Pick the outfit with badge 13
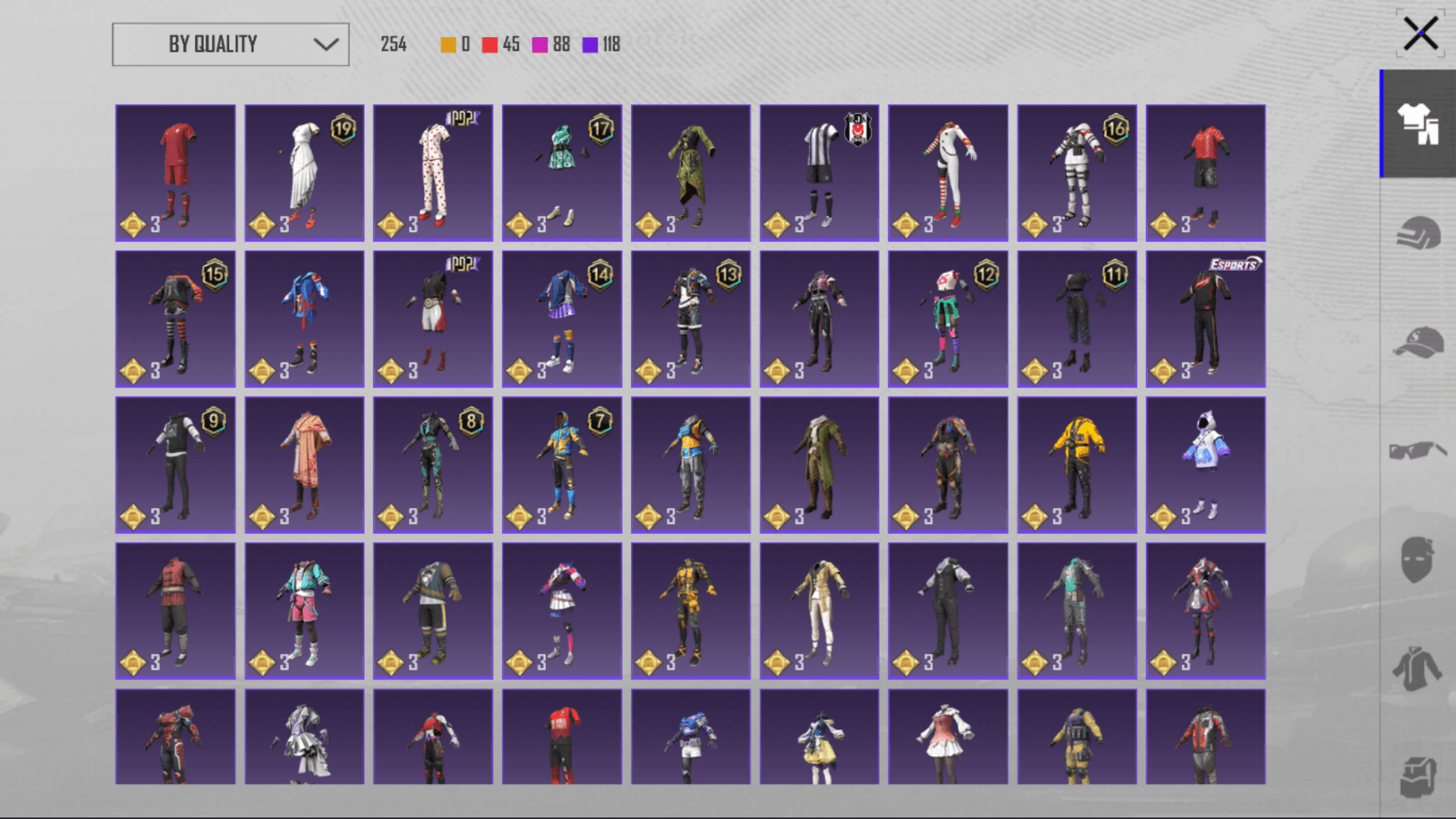 691,319
